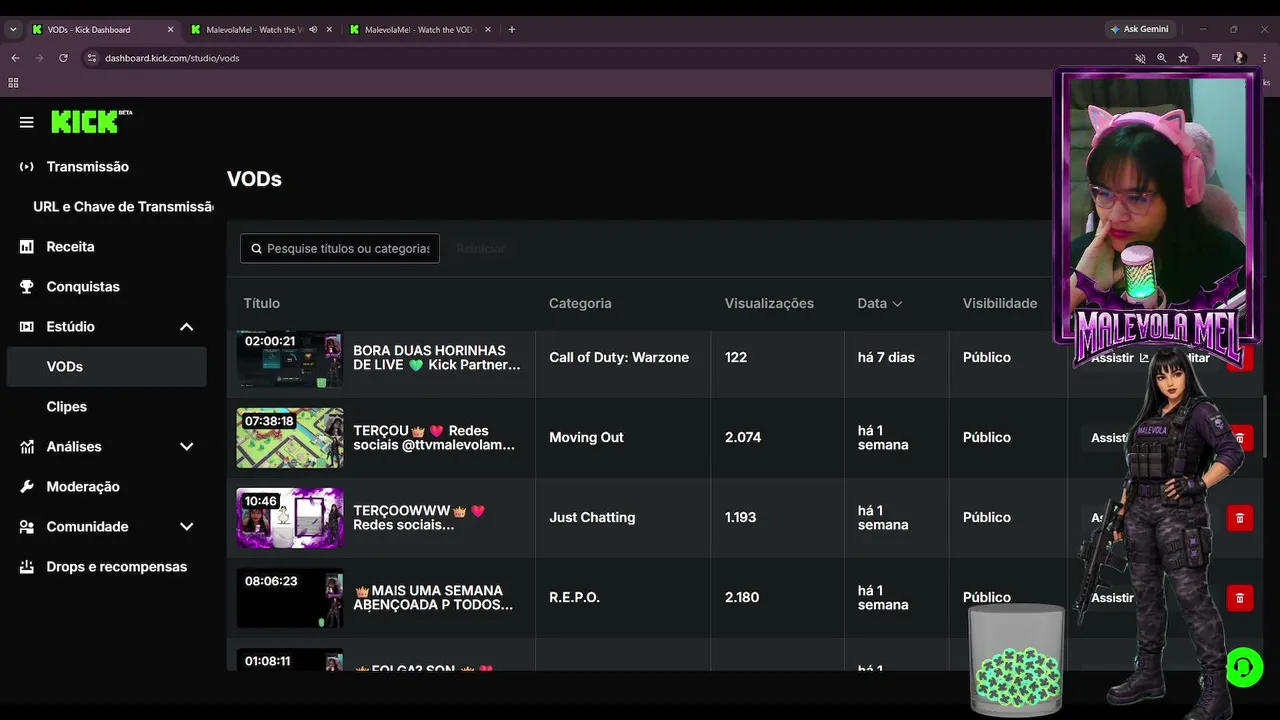Click the Ask Gemini button
This screenshot has width=1280, height=720.
click(1139, 29)
